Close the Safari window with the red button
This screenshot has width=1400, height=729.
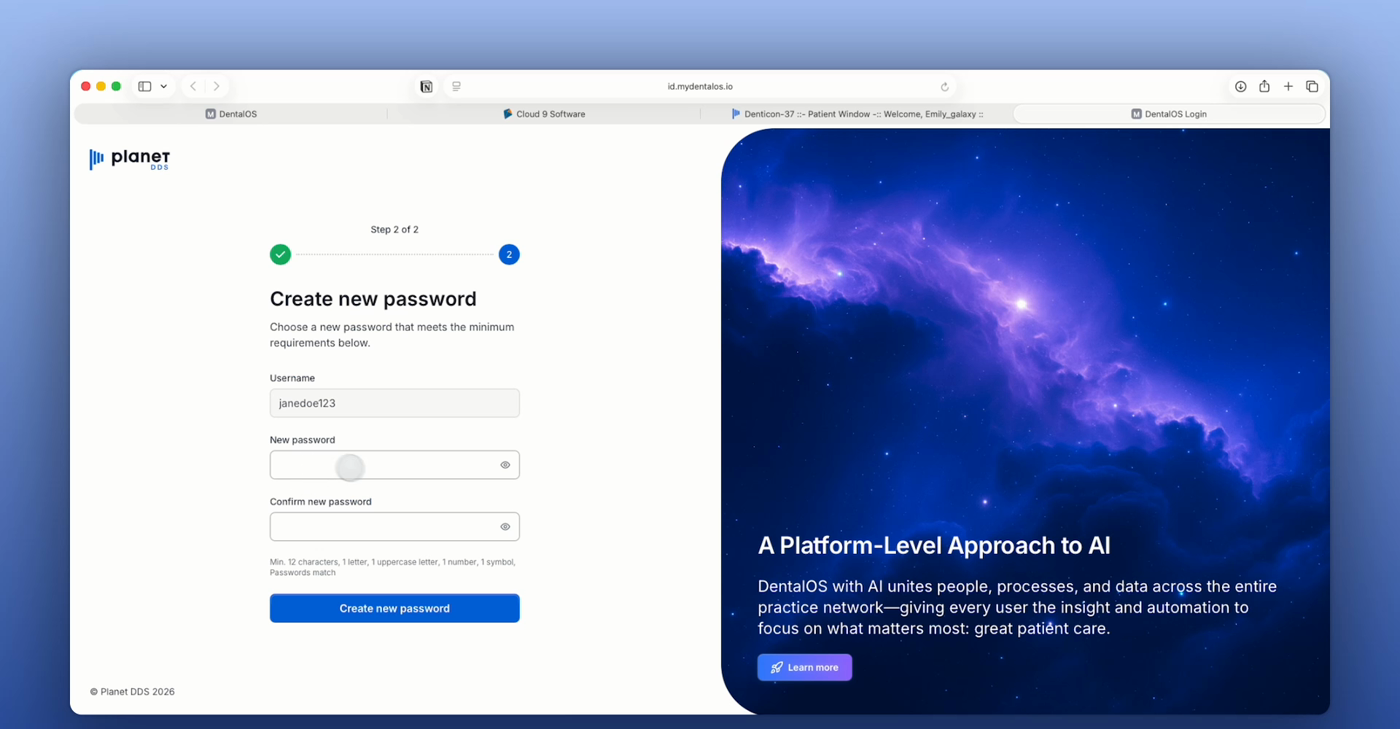tap(86, 87)
